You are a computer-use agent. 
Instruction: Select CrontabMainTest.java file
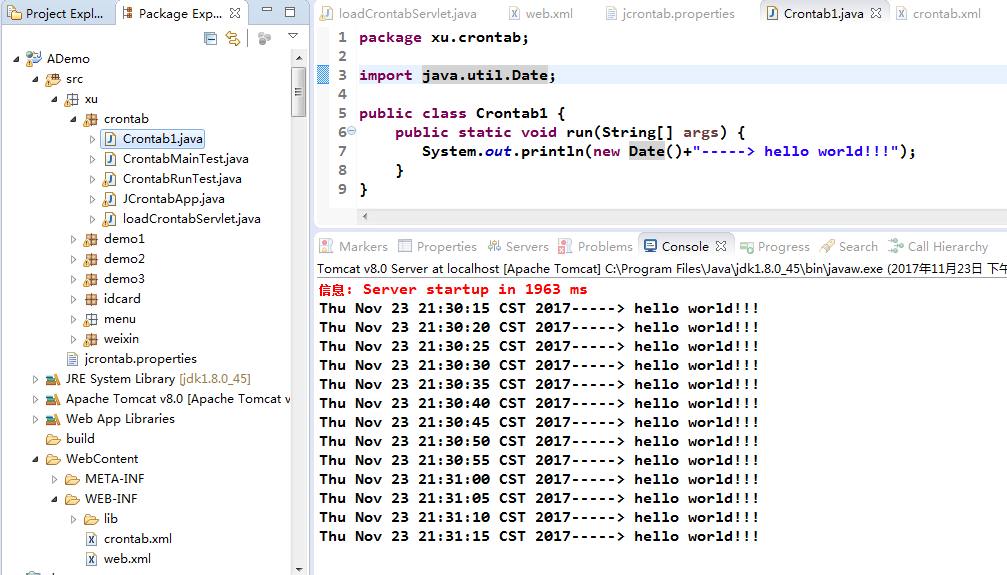pos(186,159)
